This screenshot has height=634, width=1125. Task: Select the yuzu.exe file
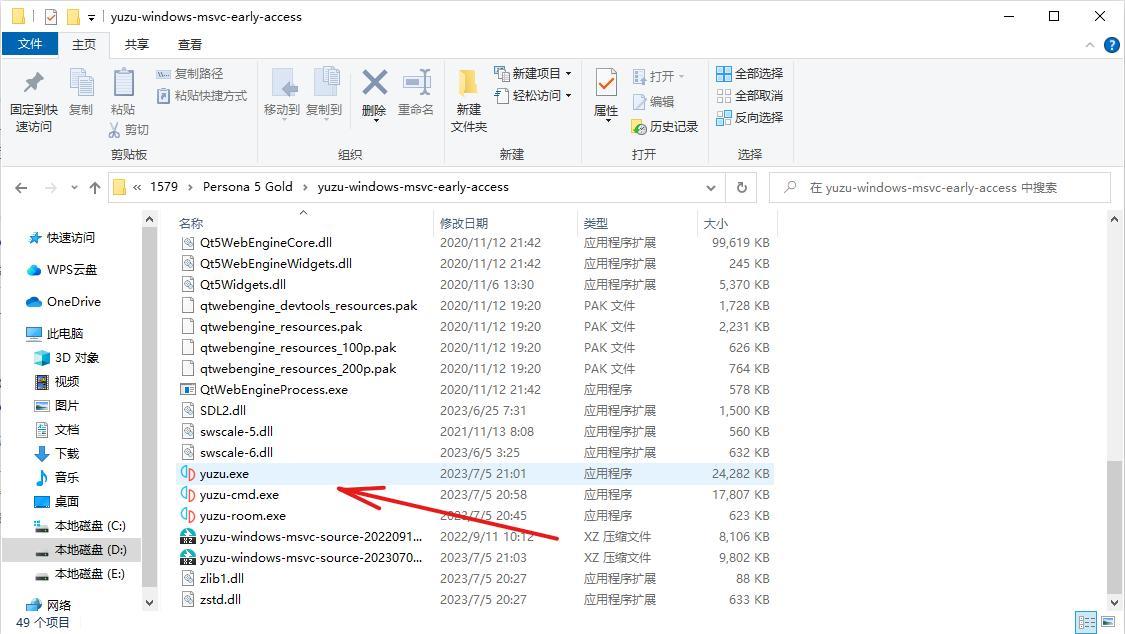[x=475, y=473]
